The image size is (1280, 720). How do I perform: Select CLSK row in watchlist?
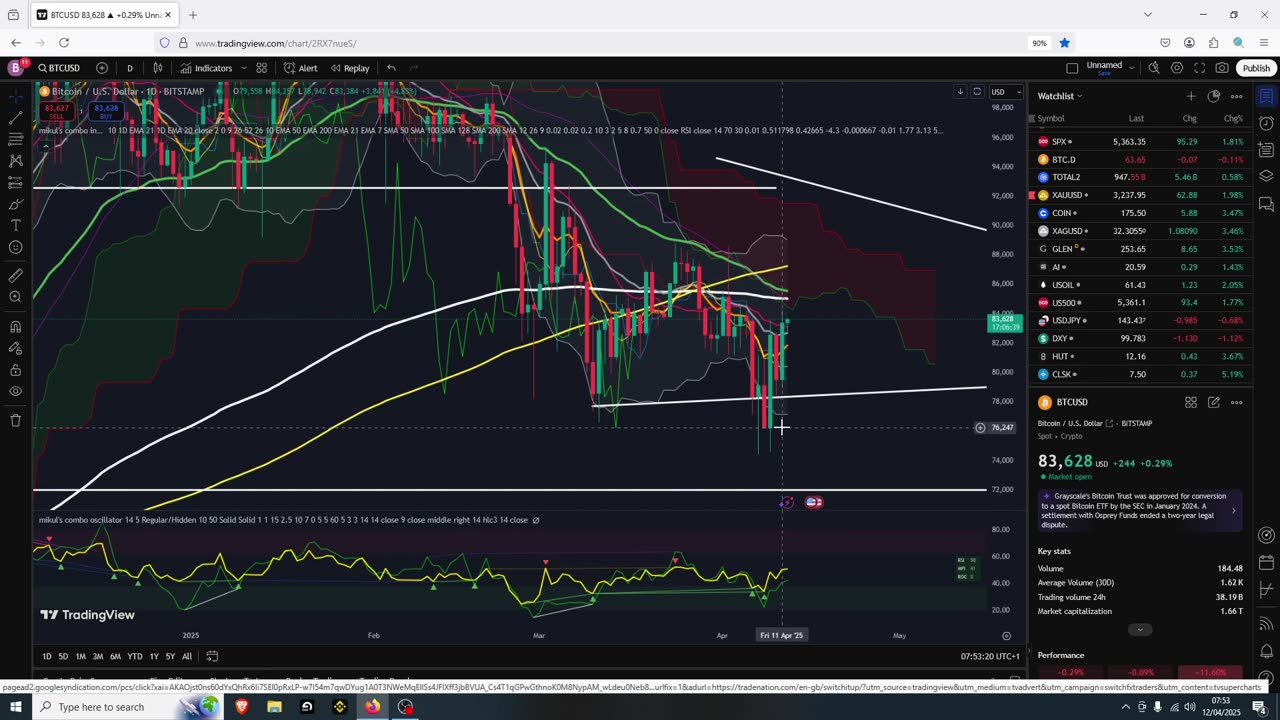[1140, 374]
